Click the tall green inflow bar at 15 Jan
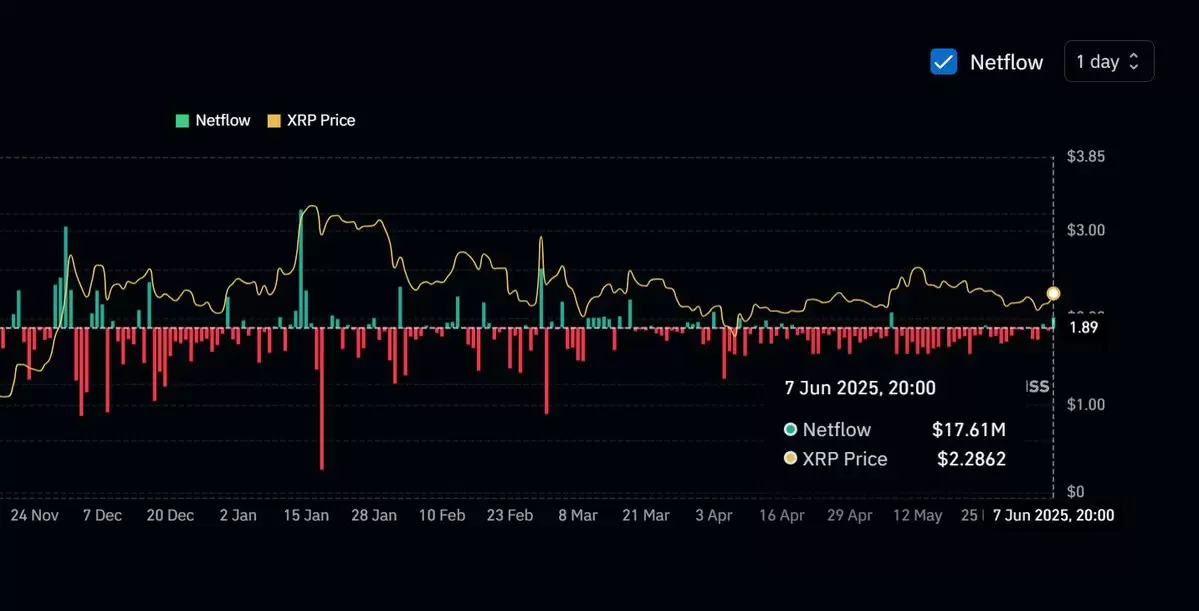This screenshot has height=611, width=1199. tap(301, 269)
